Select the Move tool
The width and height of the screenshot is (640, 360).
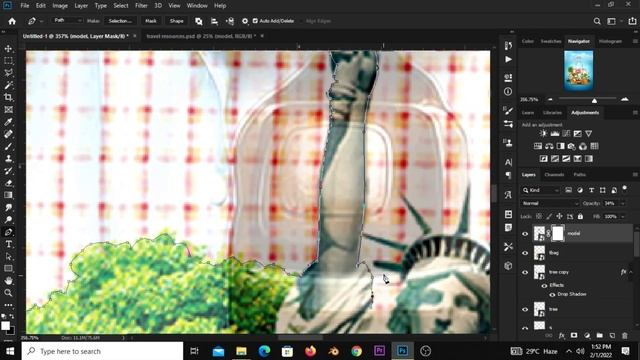pyautogui.click(x=8, y=49)
